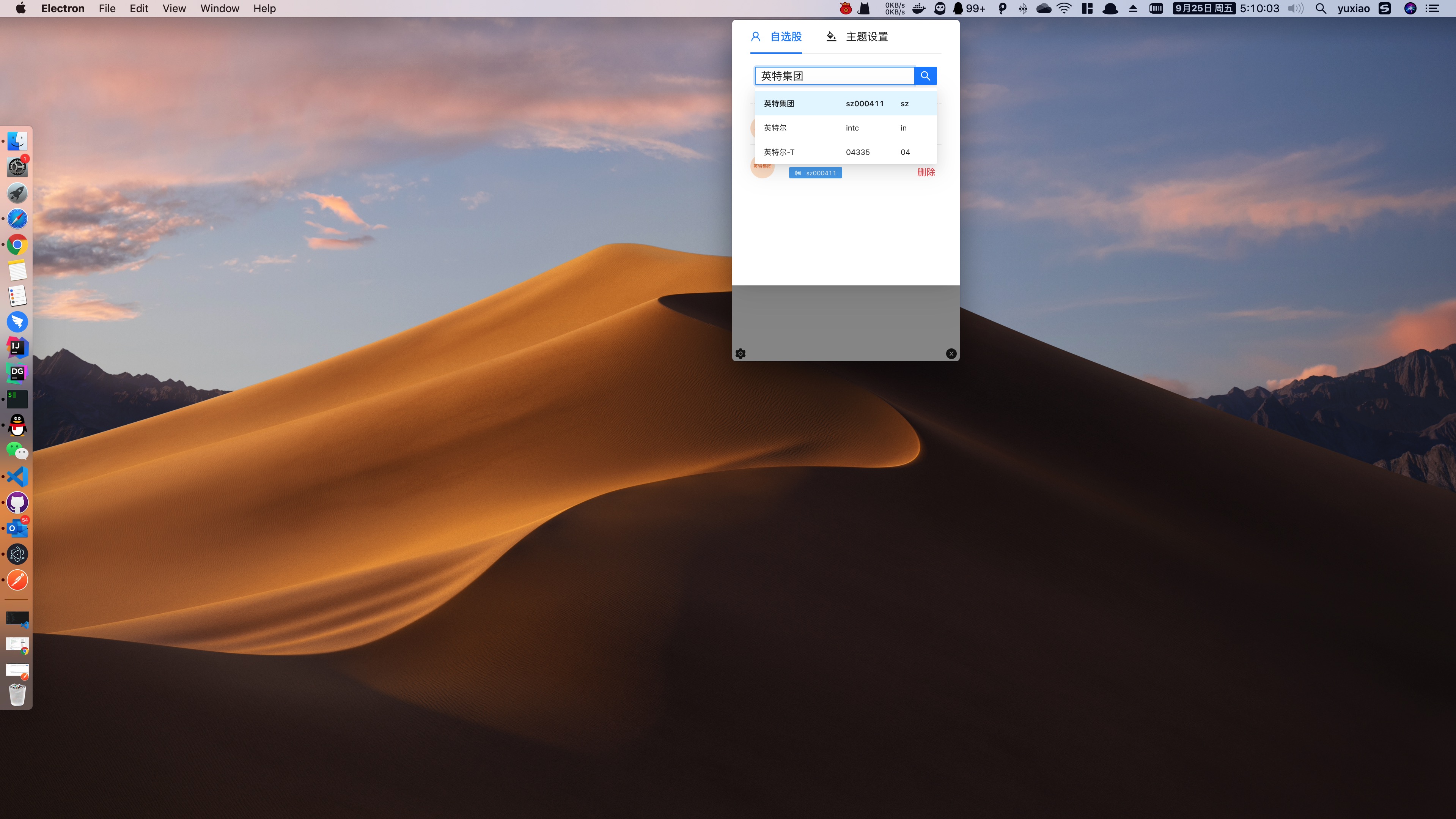Image resolution: width=1456 pixels, height=819 pixels.
Task: Open Spotlight search in the menu bar
Action: pyautogui.click(x=1320, y=8)
